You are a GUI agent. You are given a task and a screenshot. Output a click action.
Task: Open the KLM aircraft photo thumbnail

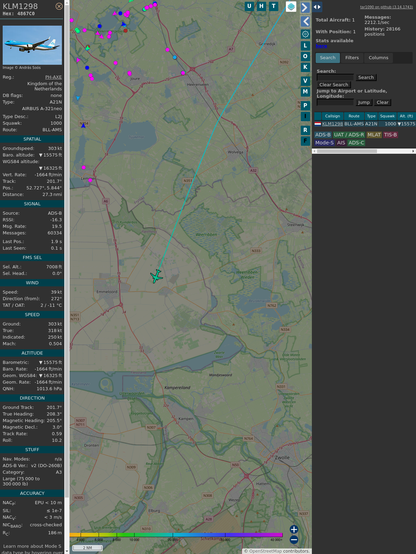click(32, 45)
